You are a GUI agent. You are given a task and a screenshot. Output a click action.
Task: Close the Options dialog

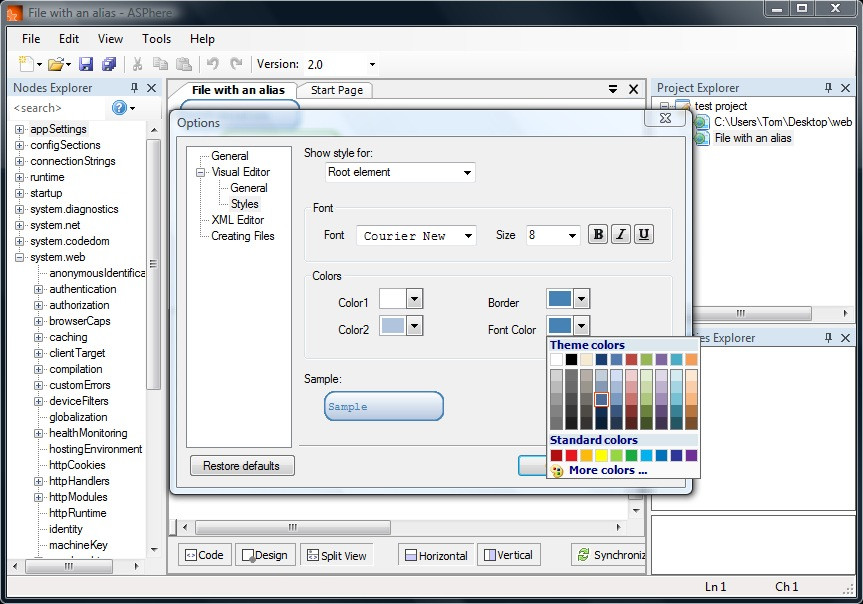coord(665,118)
